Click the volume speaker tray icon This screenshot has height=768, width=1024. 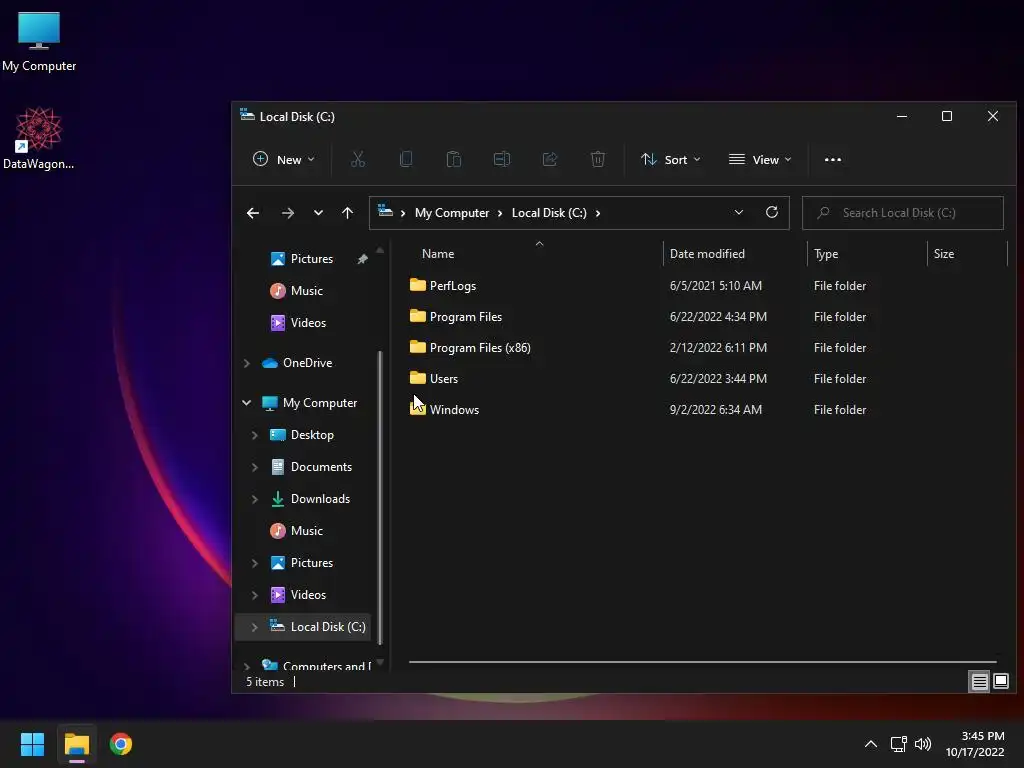(x=923, y=744)
